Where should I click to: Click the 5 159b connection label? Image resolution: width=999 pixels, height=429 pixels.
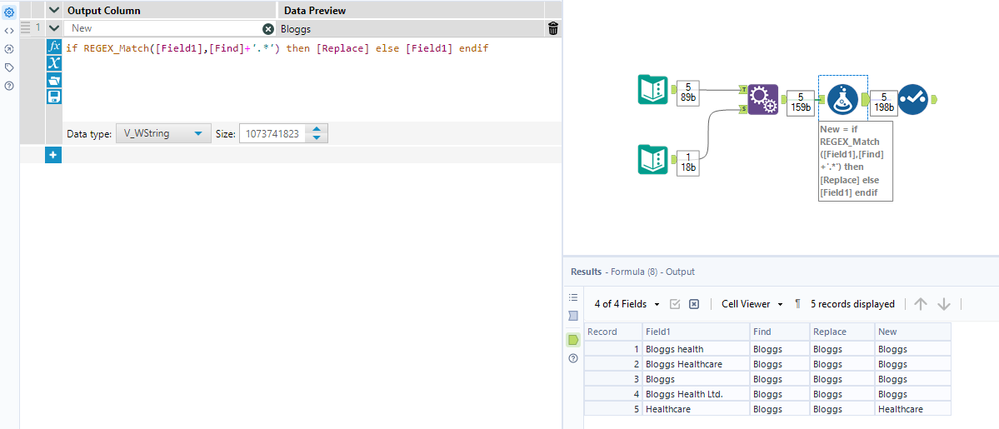click(801, 103)
